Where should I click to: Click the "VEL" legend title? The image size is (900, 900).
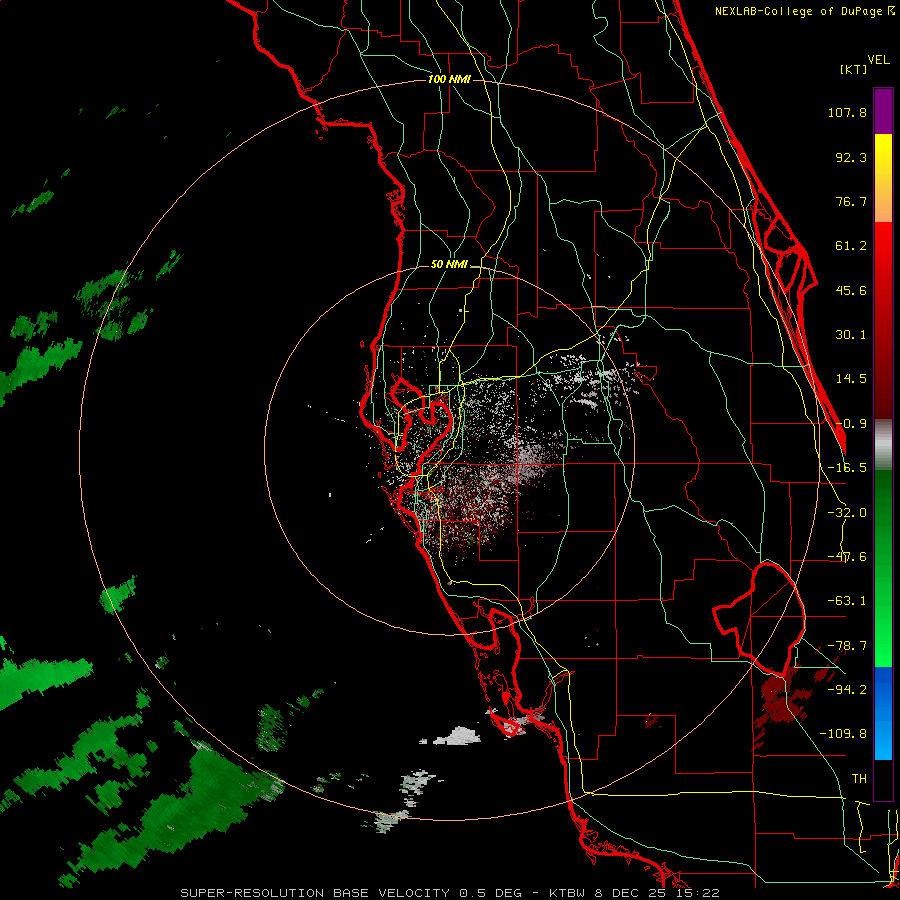878,60
